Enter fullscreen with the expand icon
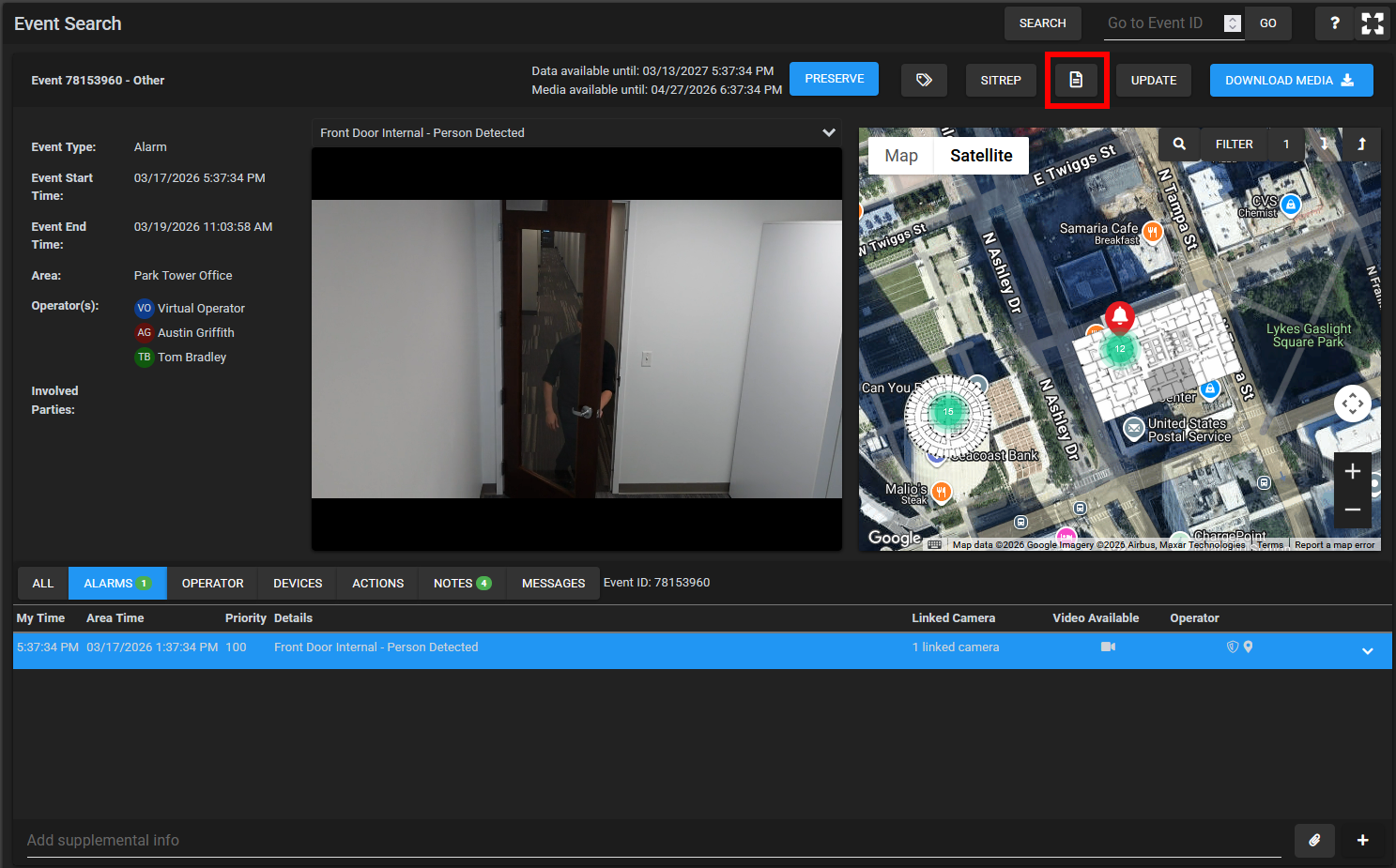 point(1373,23)
